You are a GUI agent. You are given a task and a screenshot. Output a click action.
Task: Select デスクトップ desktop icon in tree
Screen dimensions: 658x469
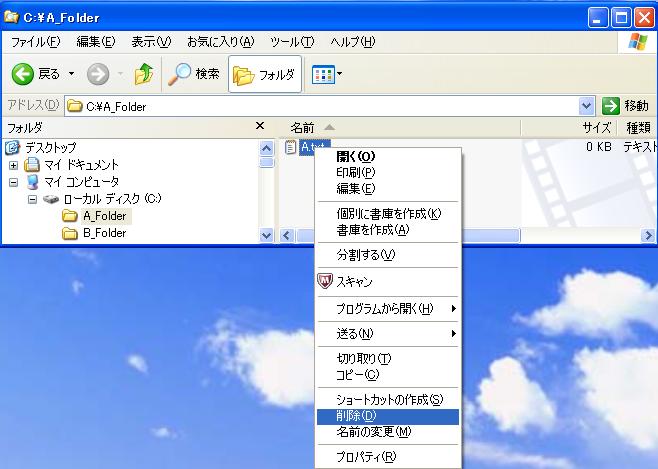tap(12, 147)
